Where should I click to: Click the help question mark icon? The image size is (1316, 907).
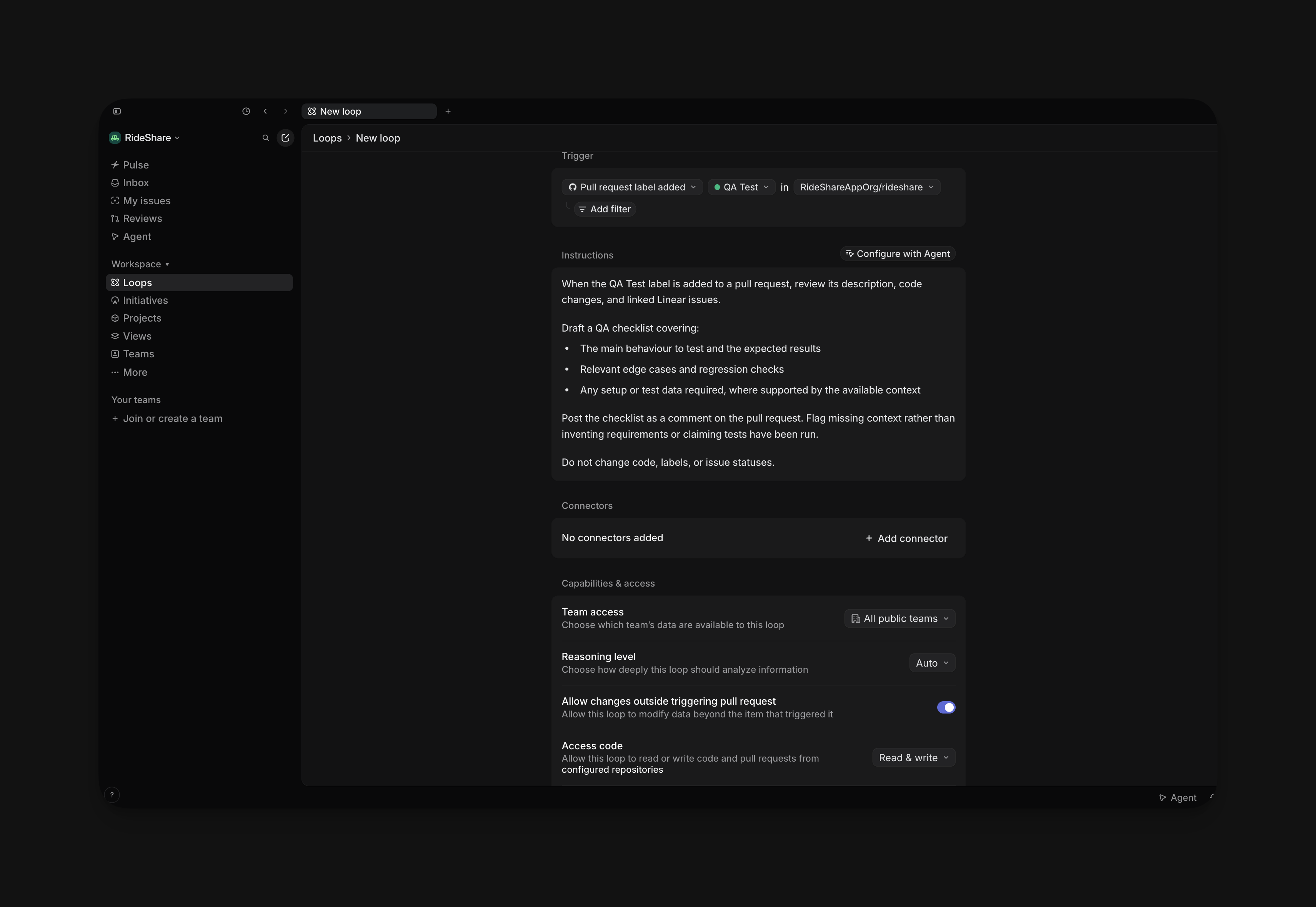pos(112,795)
